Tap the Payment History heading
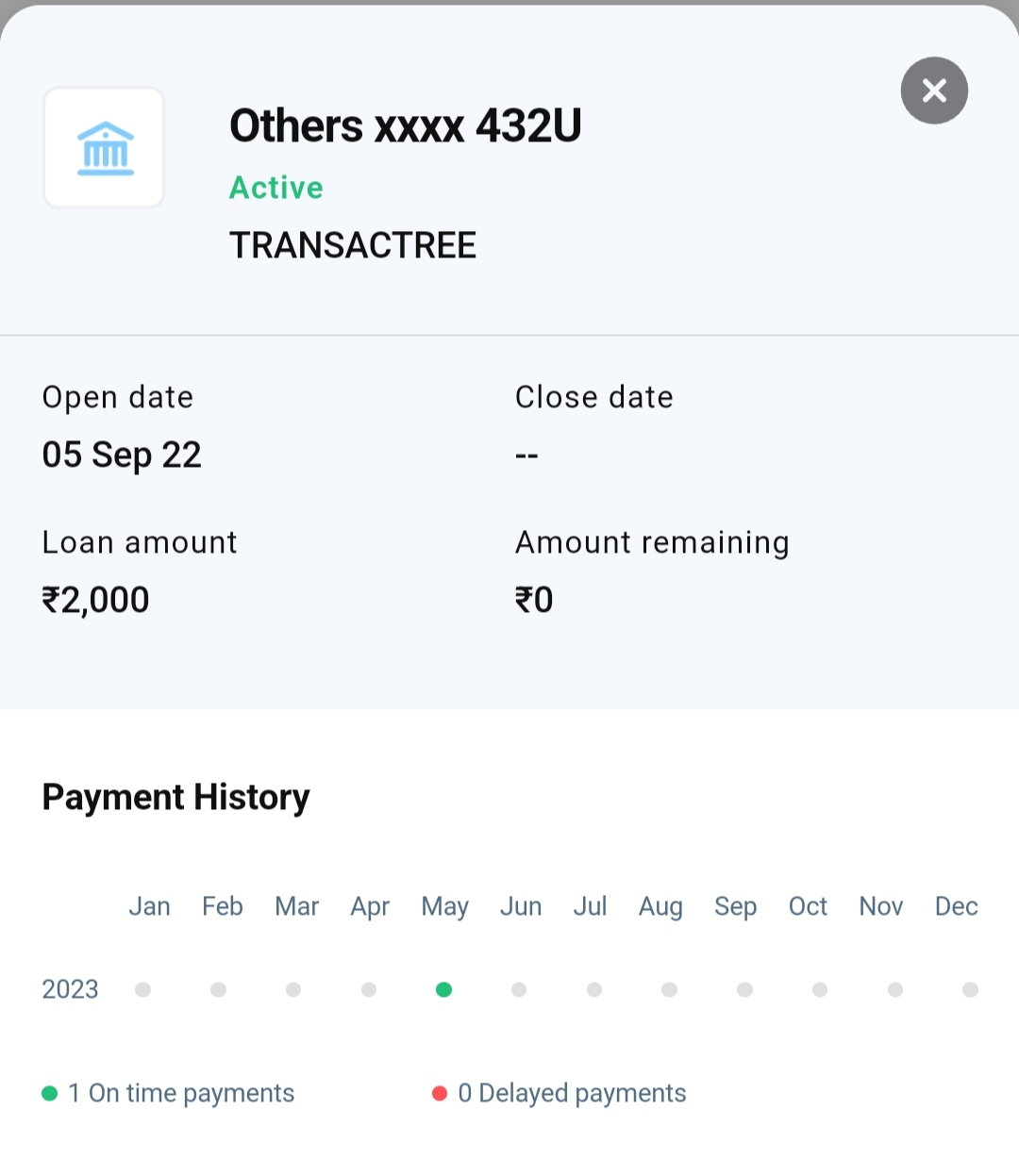The height and width of the screenshot is (1176, 1019). 176,797
